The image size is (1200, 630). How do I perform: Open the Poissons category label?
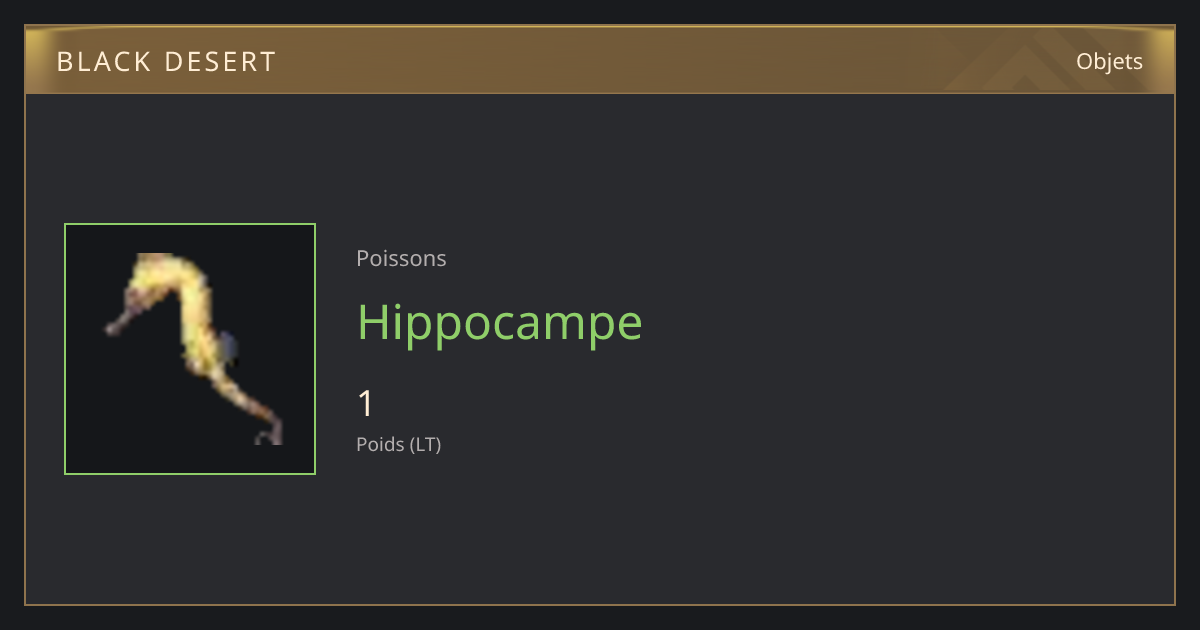(x=401, y=259)
